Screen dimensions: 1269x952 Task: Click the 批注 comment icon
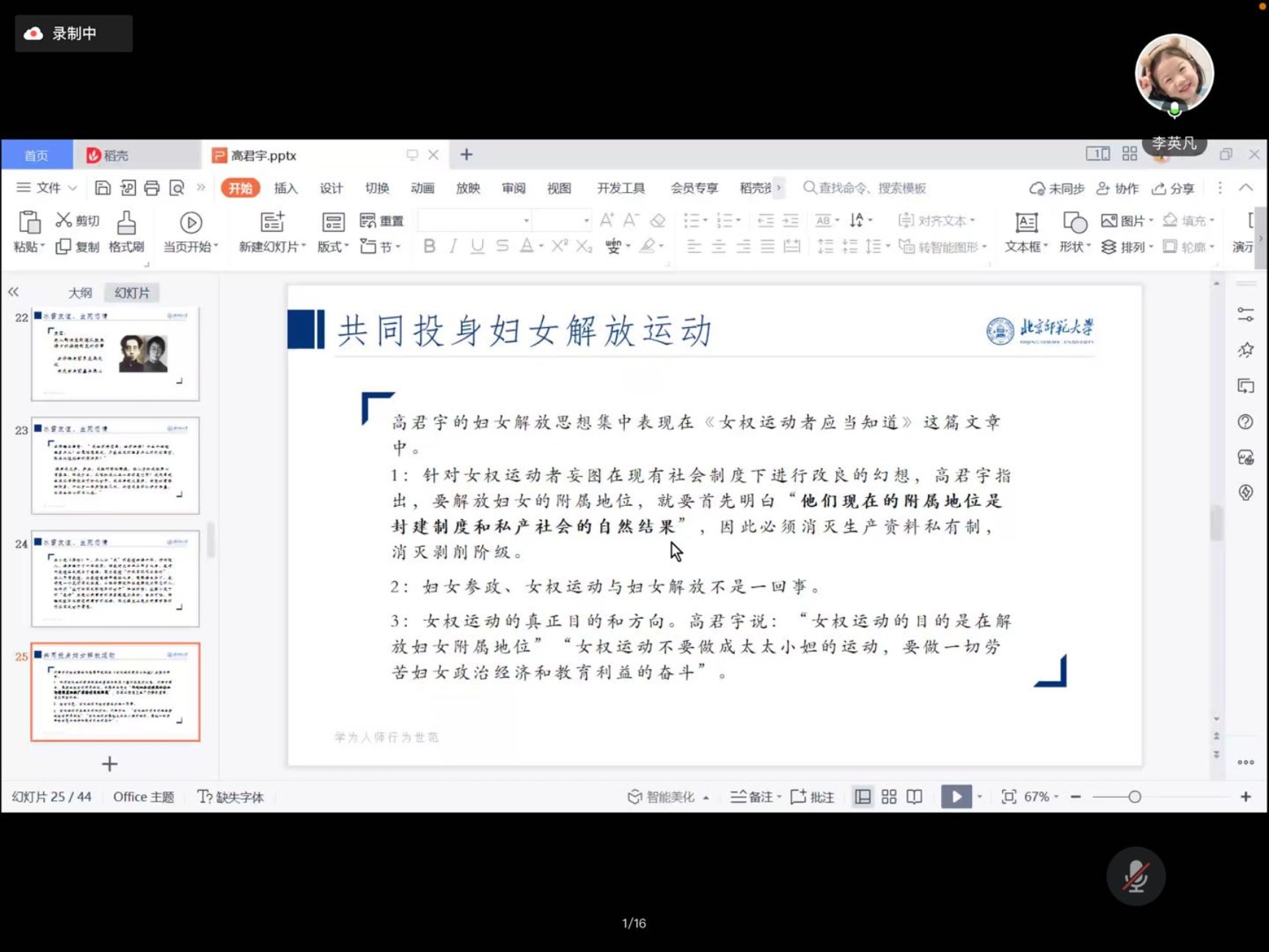click(x=811, y=796)
